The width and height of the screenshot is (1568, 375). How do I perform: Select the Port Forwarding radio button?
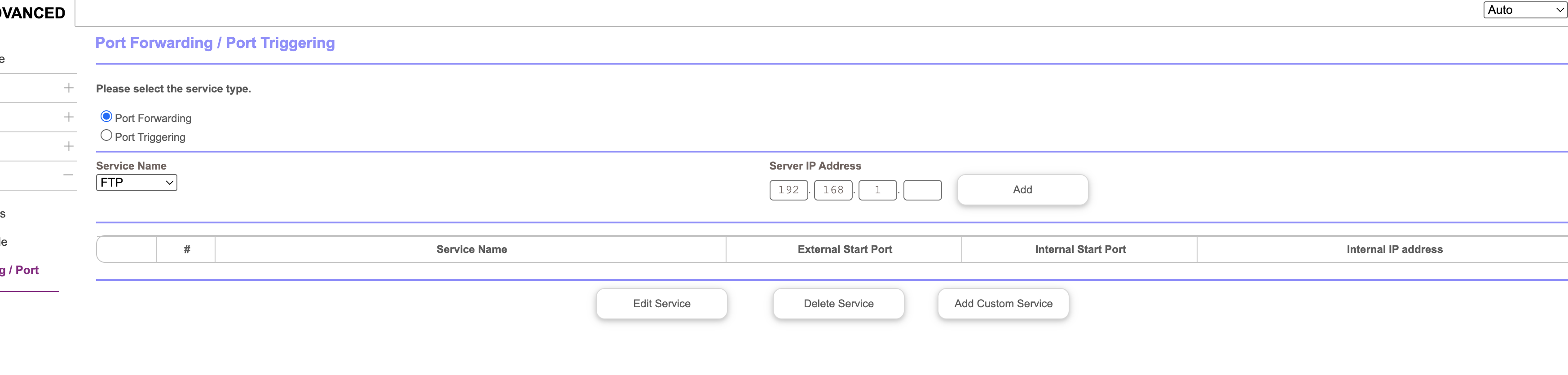106,117
